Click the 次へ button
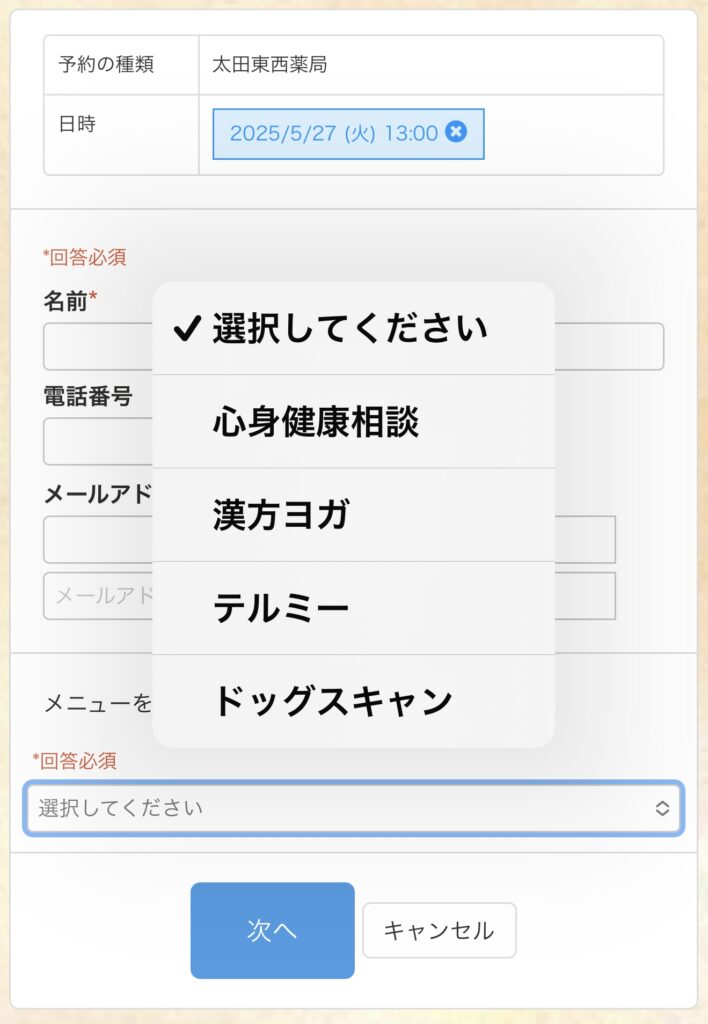 click(x=272, y=930)
